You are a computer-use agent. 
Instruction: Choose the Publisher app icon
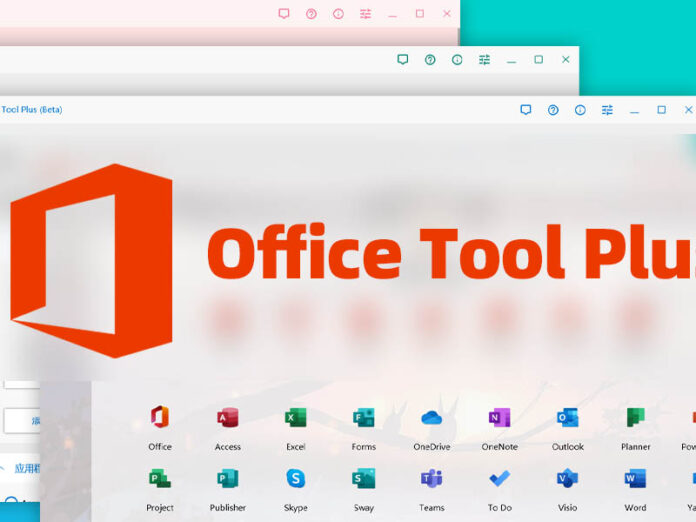click(x=228, y=478)
